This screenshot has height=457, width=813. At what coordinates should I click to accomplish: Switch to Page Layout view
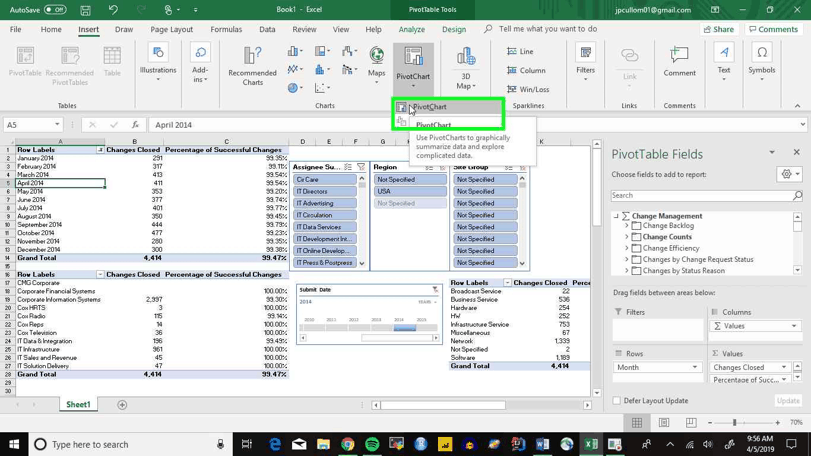click(664, 423)
